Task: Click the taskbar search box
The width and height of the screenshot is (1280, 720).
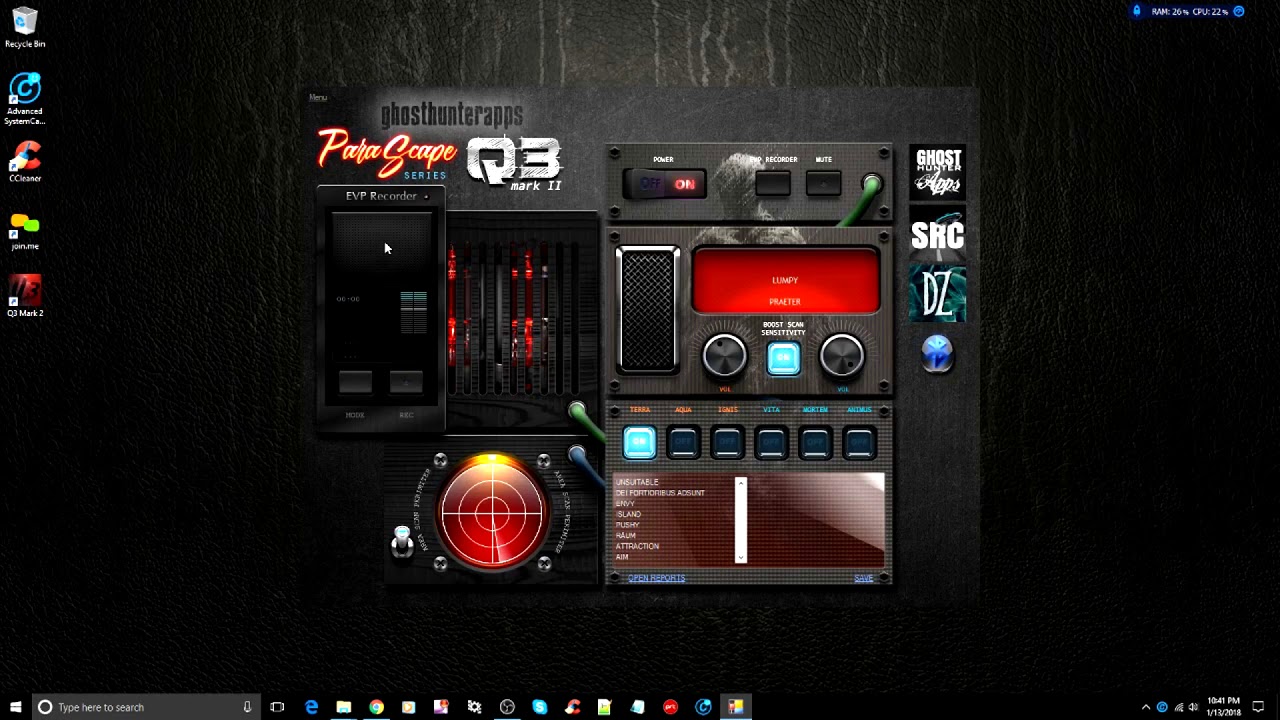Action: [145, 707]
